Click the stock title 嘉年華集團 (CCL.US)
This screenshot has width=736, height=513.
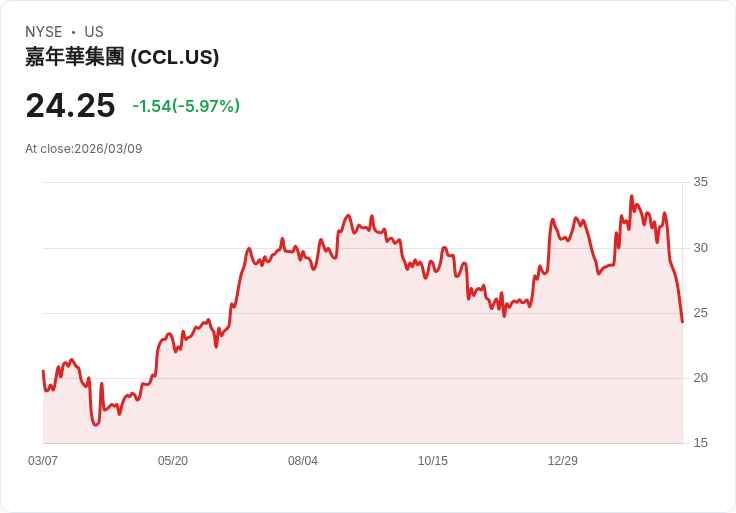coord(122,57)
